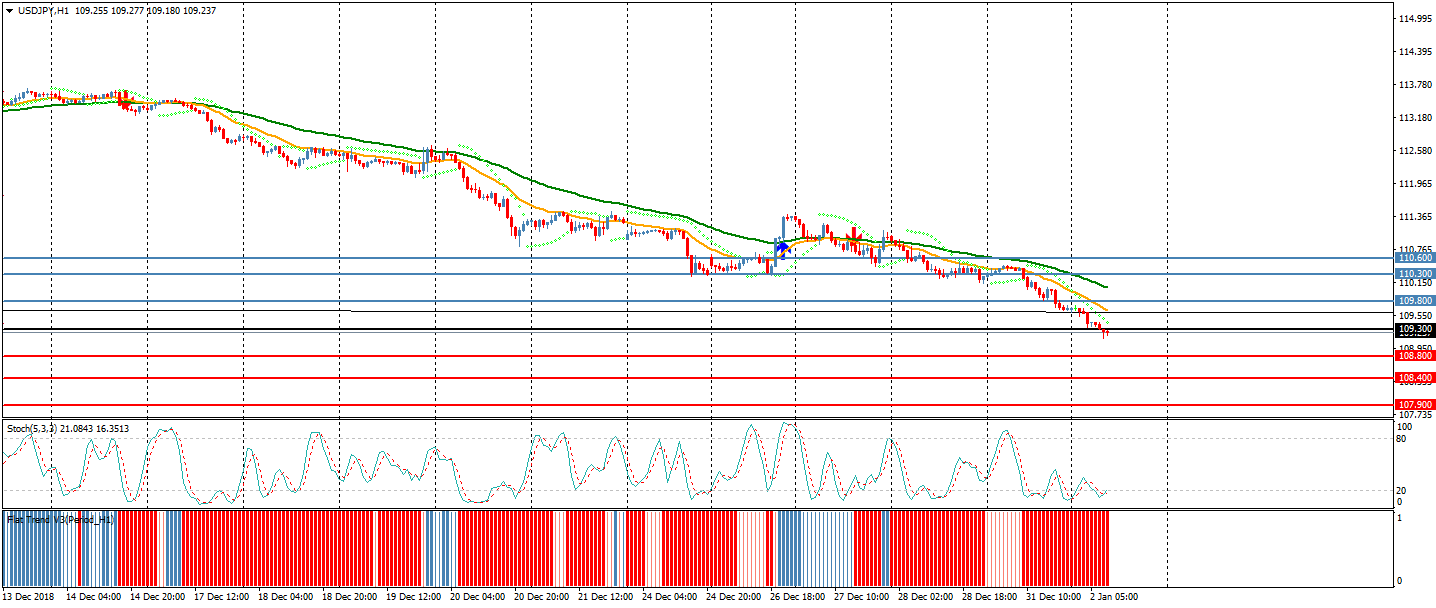Click the 109.300 black current price label
The width and height of the screenshot is (1436, 608).
[x=1415, y=330]
